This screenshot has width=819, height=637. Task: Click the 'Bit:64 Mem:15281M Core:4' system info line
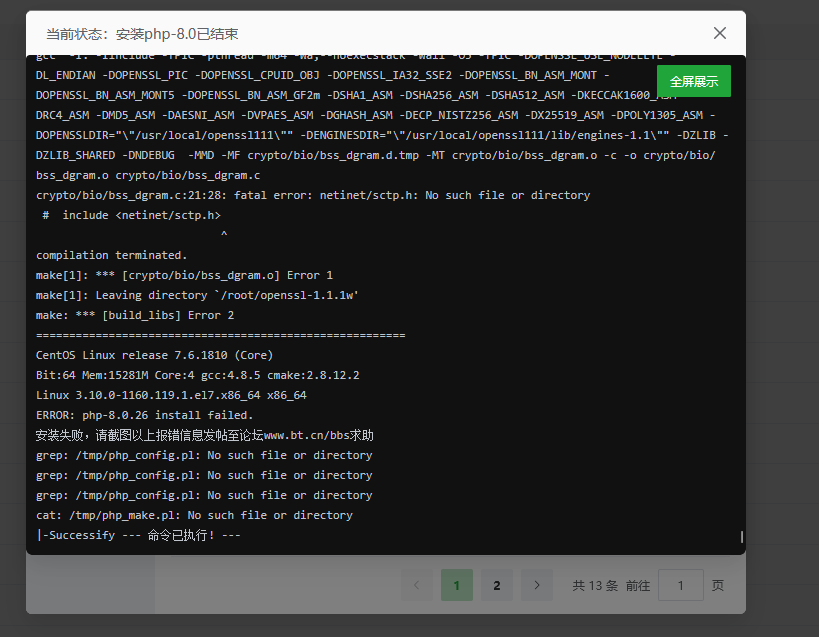point(197,375)
